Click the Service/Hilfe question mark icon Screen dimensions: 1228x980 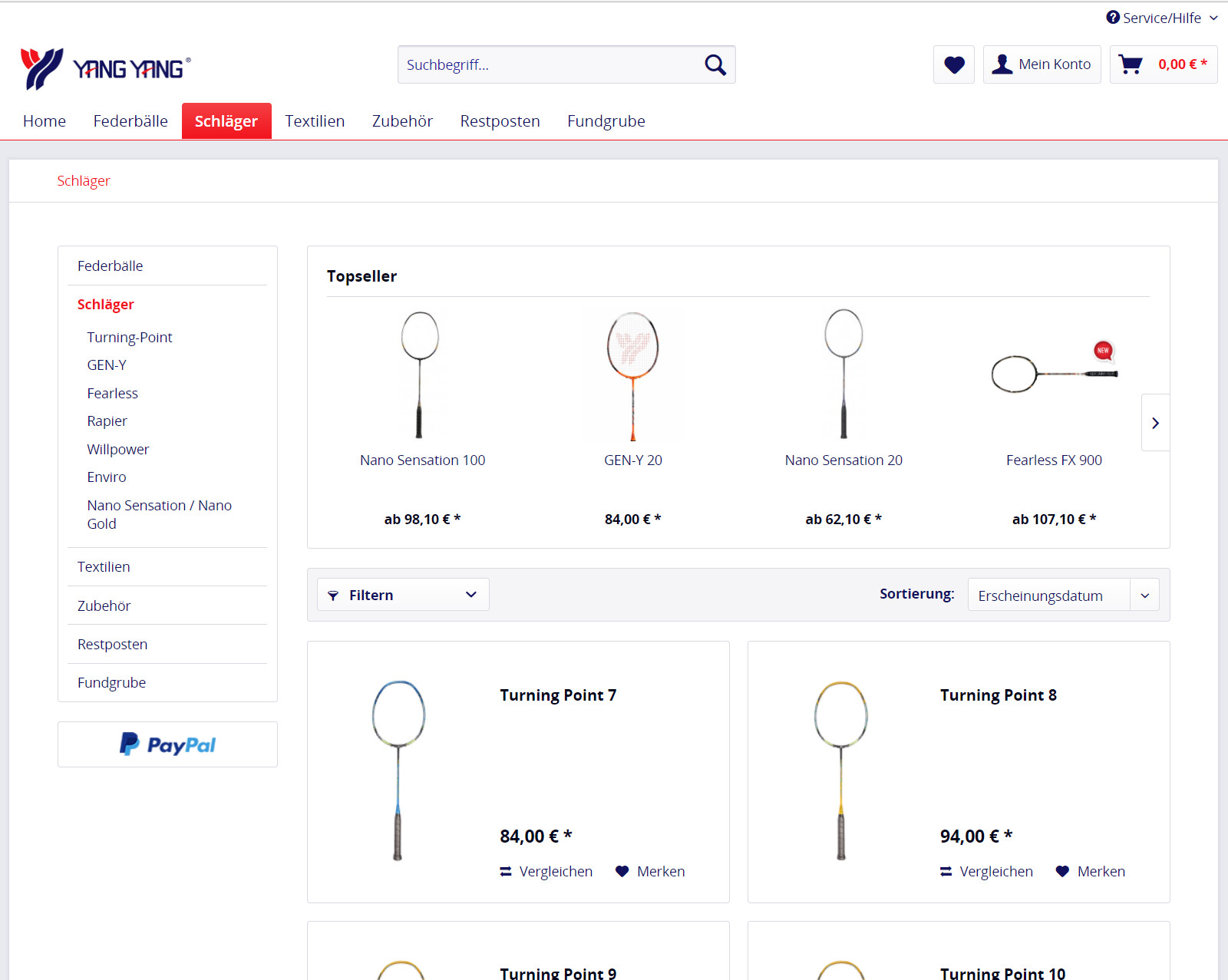pos(1112,17)
